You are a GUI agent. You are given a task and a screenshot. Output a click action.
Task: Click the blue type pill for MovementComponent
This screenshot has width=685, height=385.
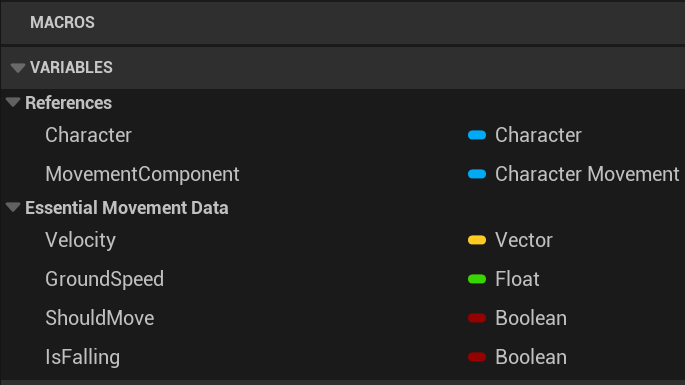coord(477,174)
